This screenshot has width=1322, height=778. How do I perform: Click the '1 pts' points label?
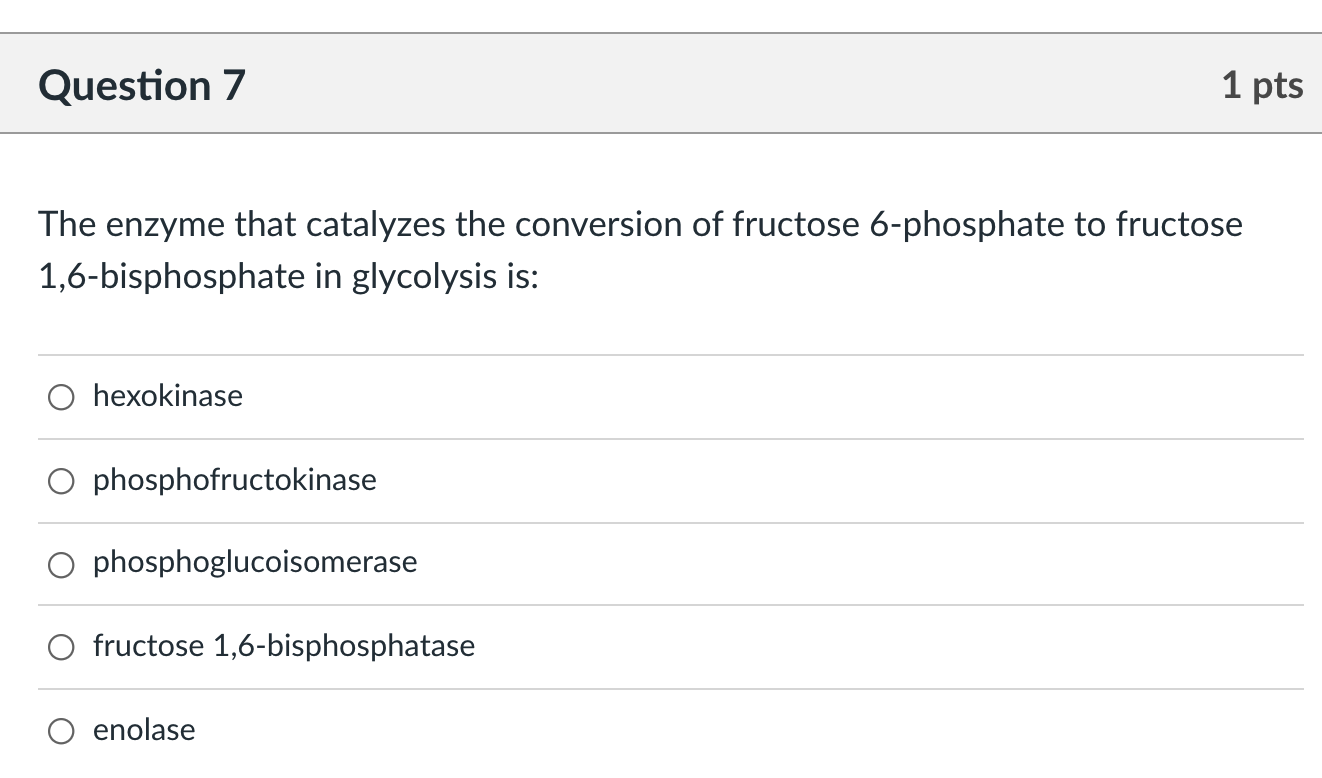click(1262, 86)
